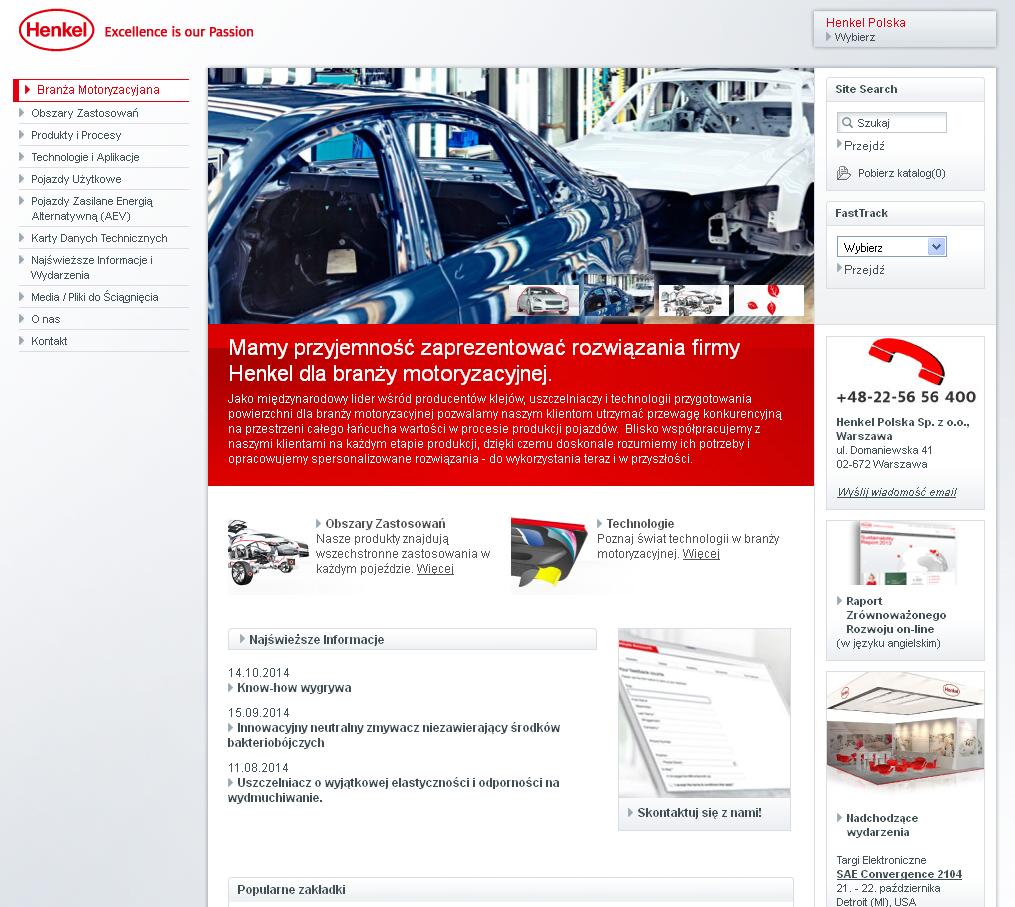Click the catalog download icon
The width and height of the screenshot is (1015, 907).
[843, 173]
